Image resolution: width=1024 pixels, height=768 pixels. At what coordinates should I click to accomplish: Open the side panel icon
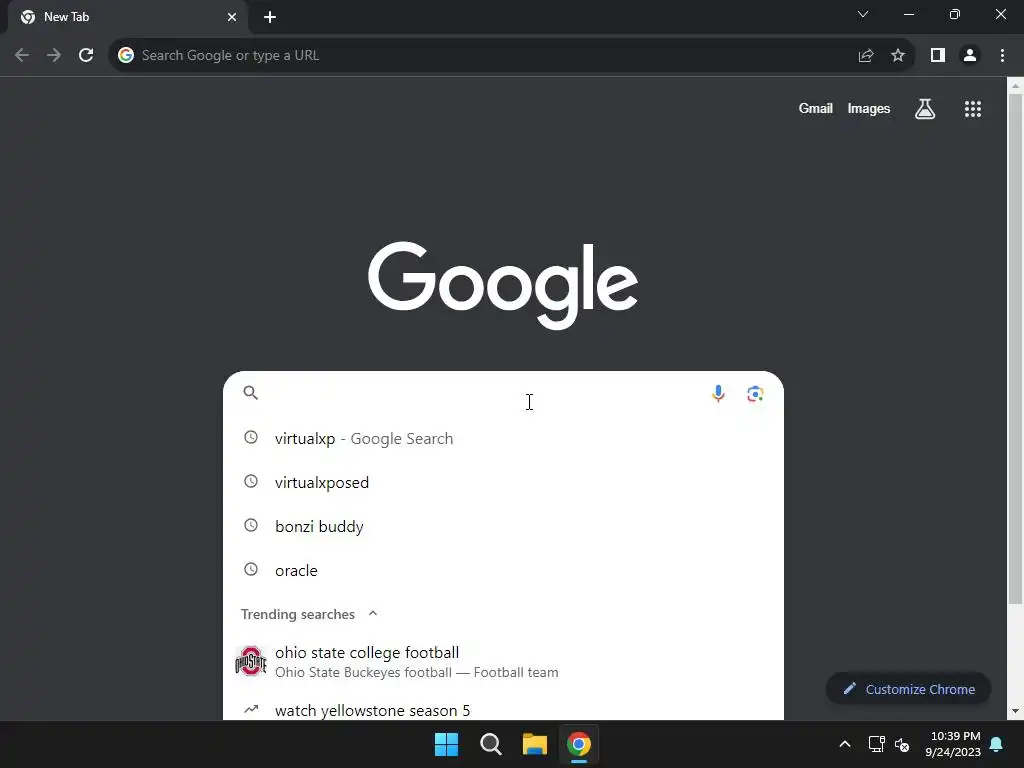tap(938, 55)
